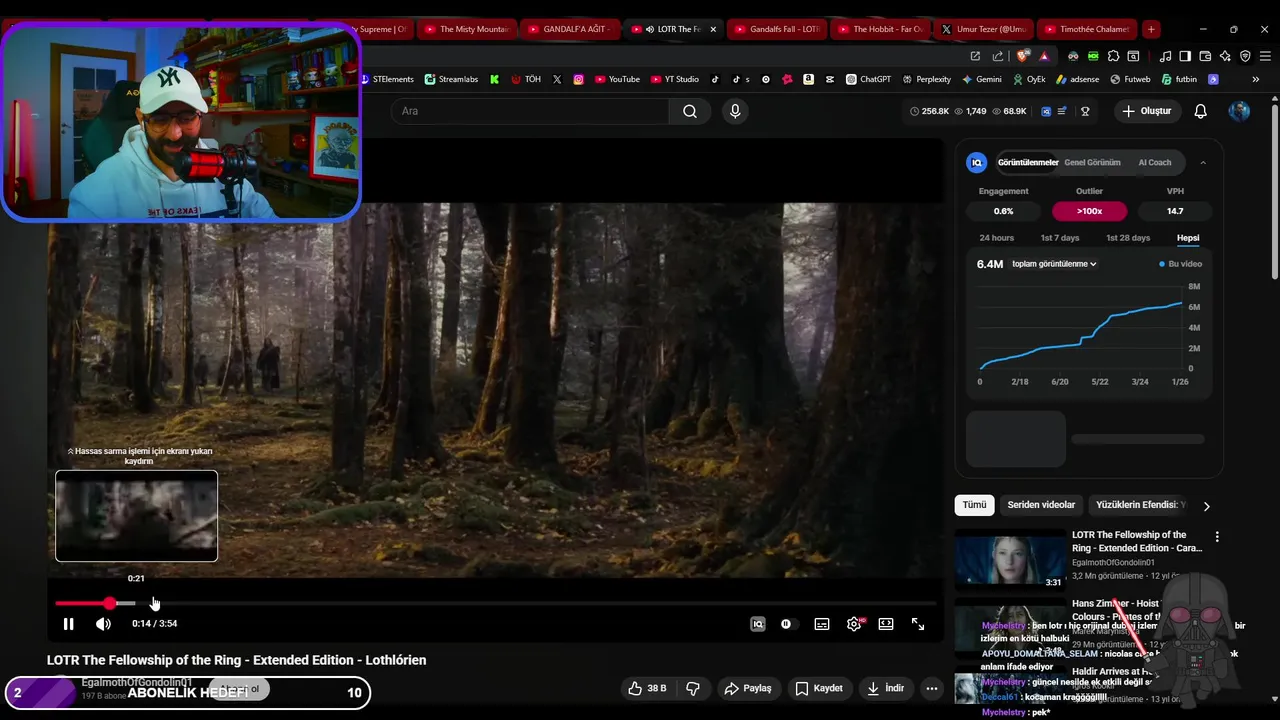Open the X bookmark icon in bookmarks bar
Screen dimensions: 1280x720
(x=557, y=79)
